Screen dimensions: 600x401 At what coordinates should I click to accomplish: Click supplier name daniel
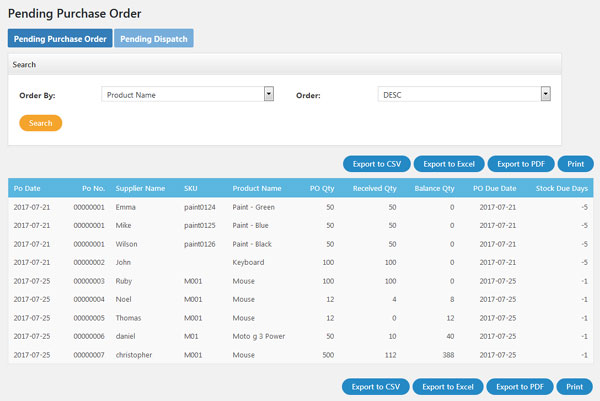point(125,336)
